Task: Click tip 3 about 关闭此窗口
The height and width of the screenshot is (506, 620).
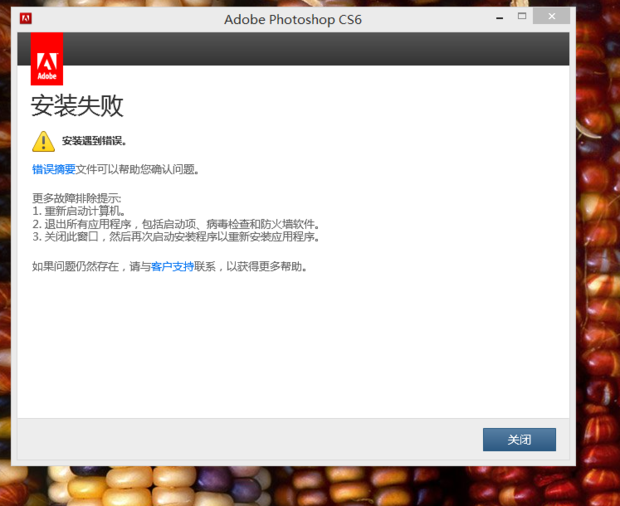Action: (x=176, y=237)
